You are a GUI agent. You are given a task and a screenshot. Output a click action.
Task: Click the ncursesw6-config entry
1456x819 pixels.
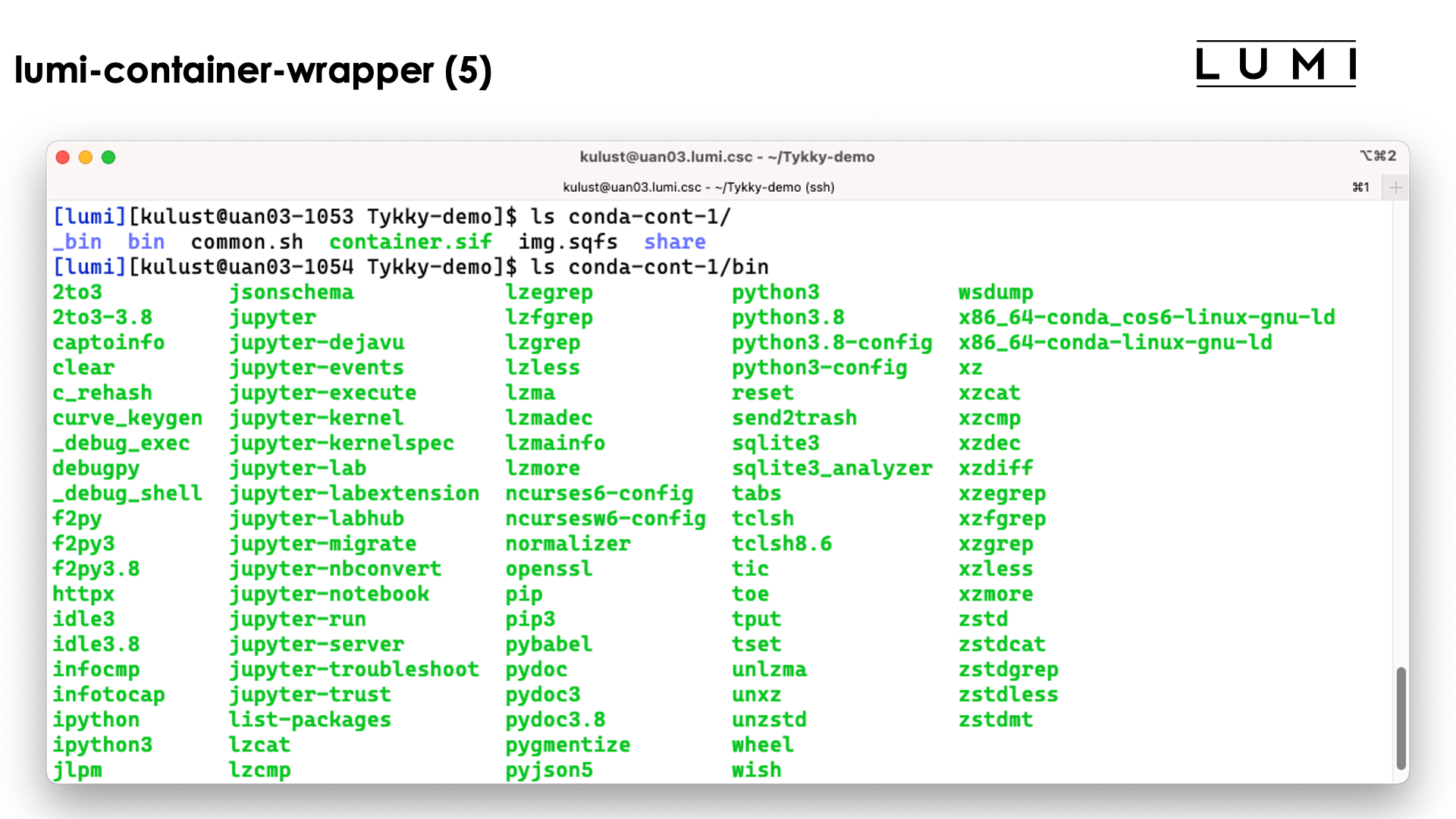pyautogui.click(x=605, y=519)
